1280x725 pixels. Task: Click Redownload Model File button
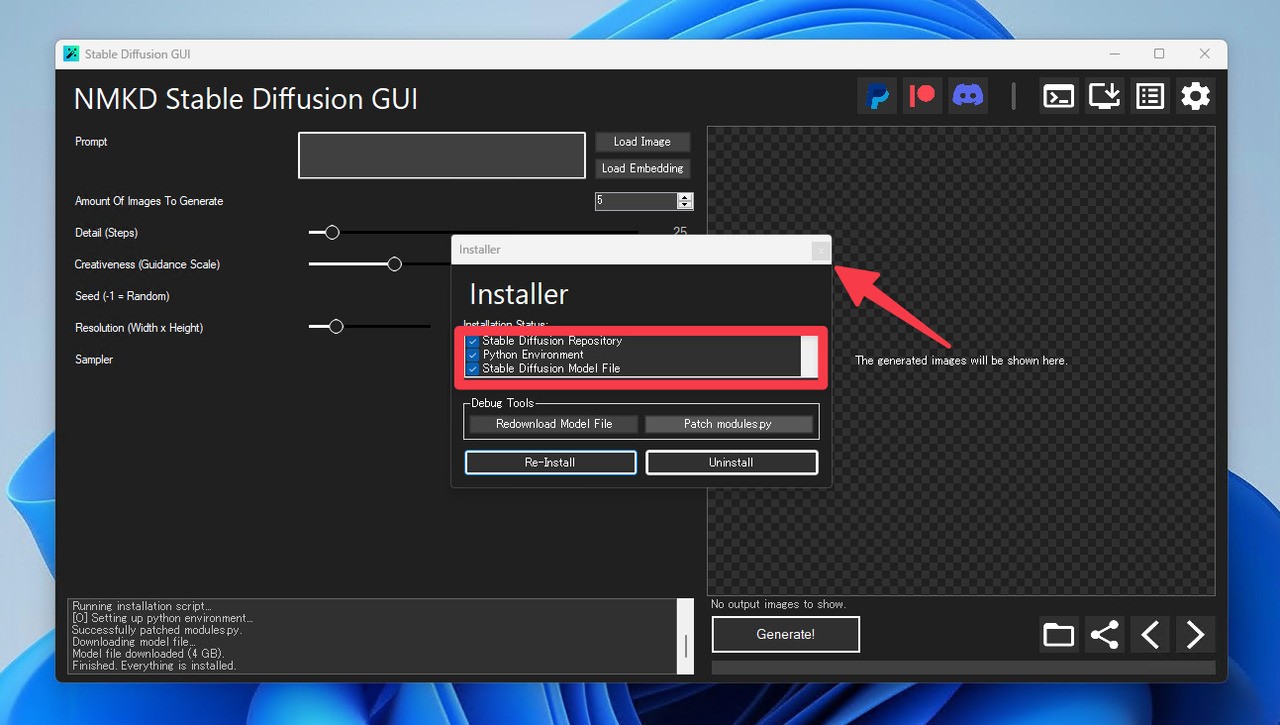click(554, 424)
